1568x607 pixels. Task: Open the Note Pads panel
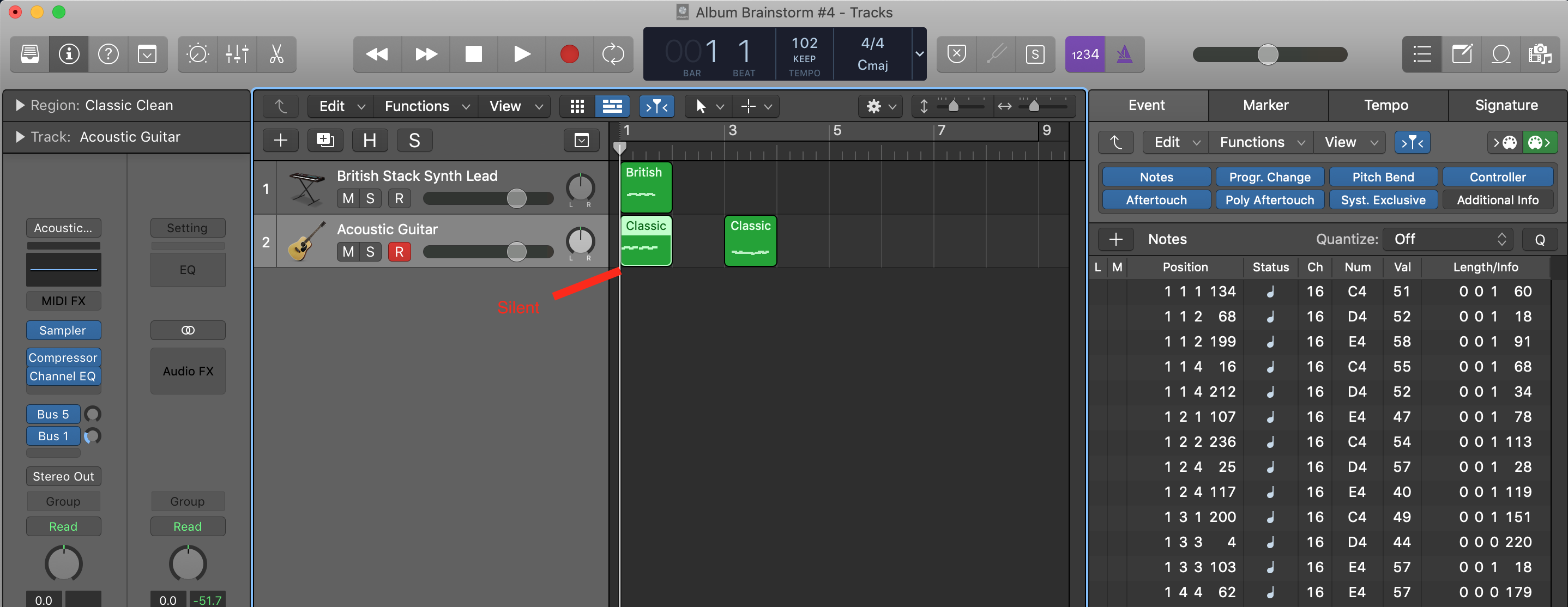click(1462, 54)
